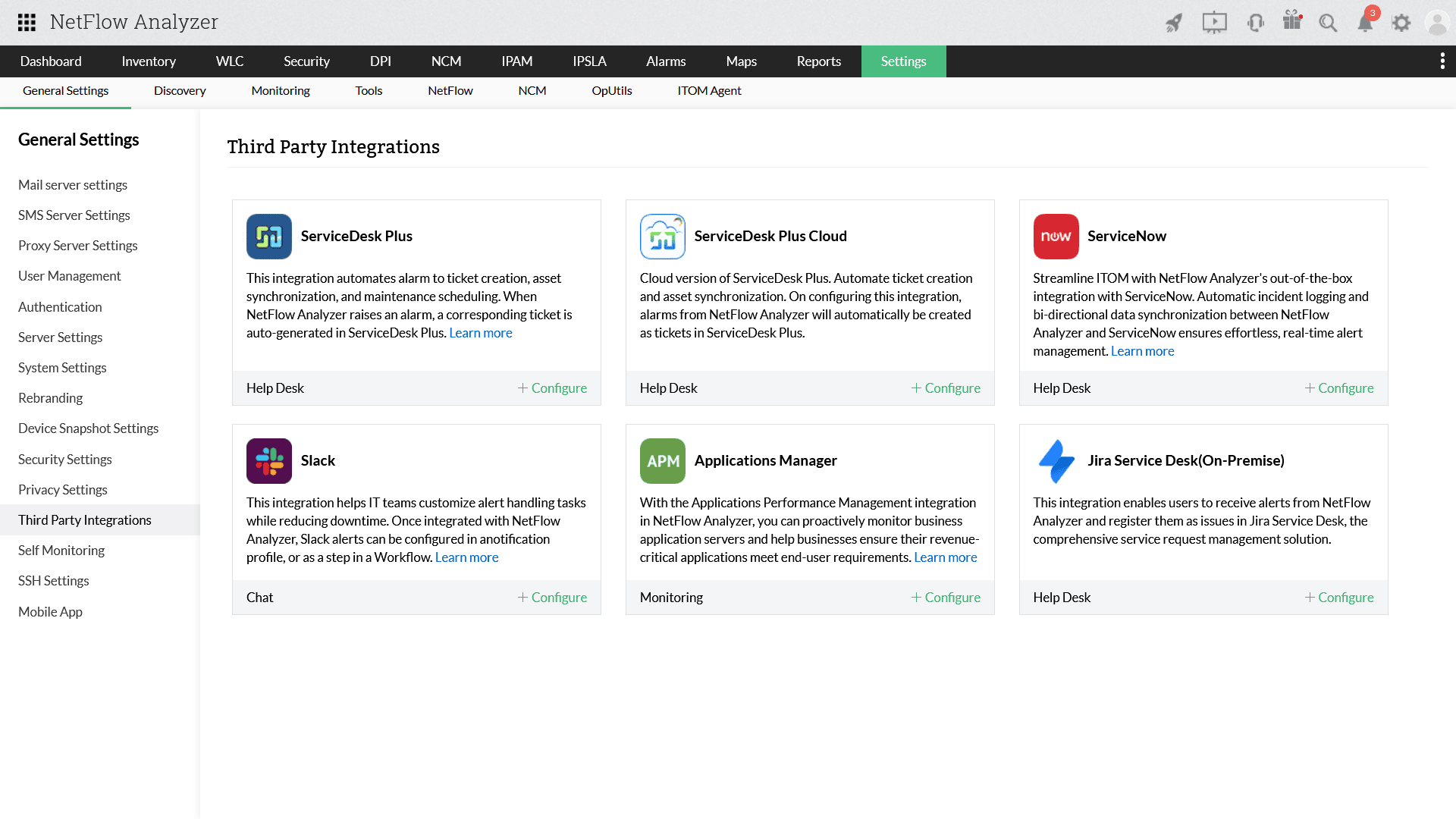Open the Alarms menu tab
The width and height of the screenshot is (1456, 819).
click(665, 61)
